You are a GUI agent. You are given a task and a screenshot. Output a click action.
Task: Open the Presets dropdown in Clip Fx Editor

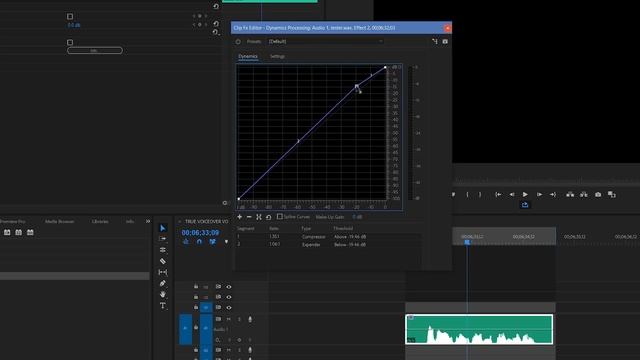(x=325, y=41)
